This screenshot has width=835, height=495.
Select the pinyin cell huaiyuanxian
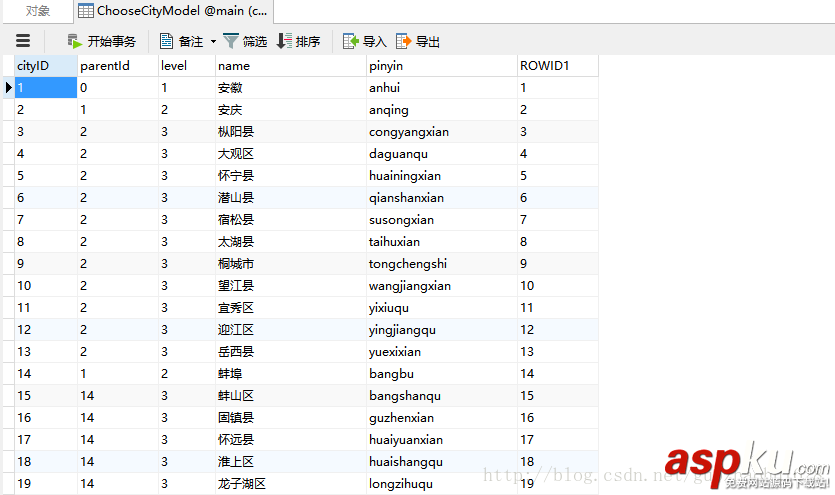[442, 440]
